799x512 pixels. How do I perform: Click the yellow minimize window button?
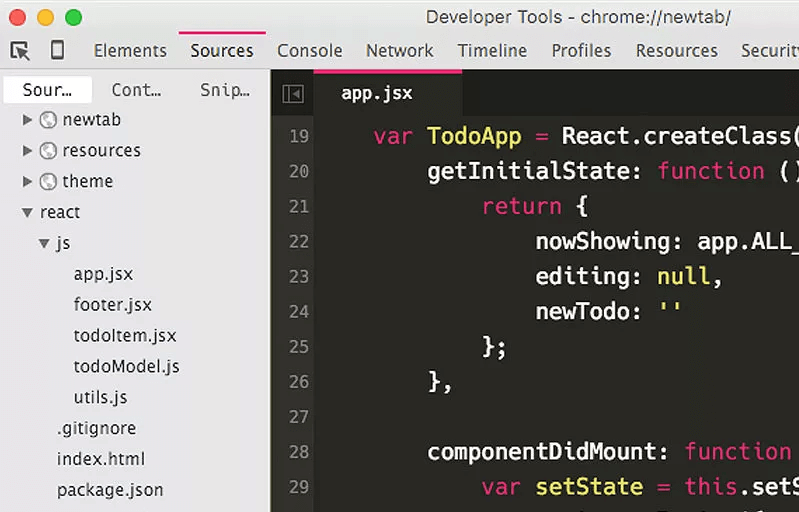coord(45,17)
